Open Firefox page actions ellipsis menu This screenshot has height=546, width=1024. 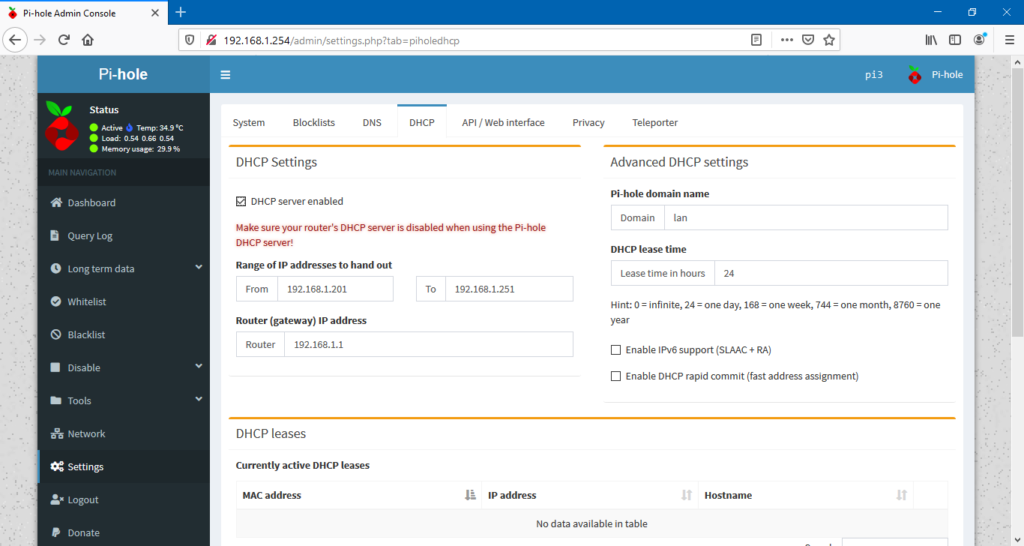(787, 40)
